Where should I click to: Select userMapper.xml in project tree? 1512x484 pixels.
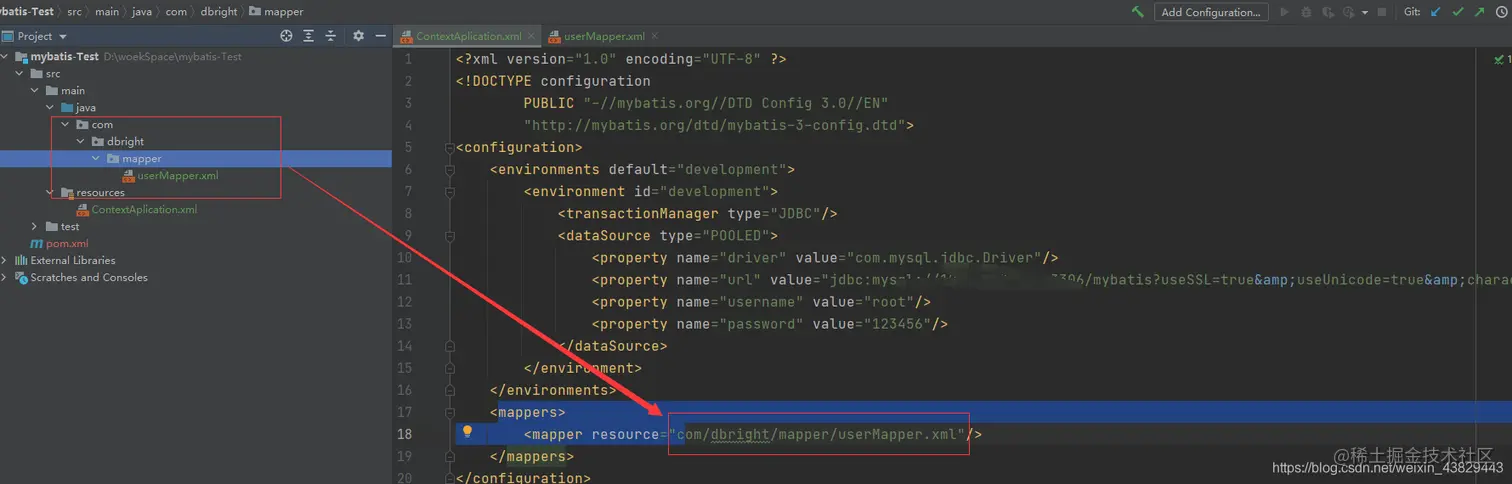coord(177,176)
